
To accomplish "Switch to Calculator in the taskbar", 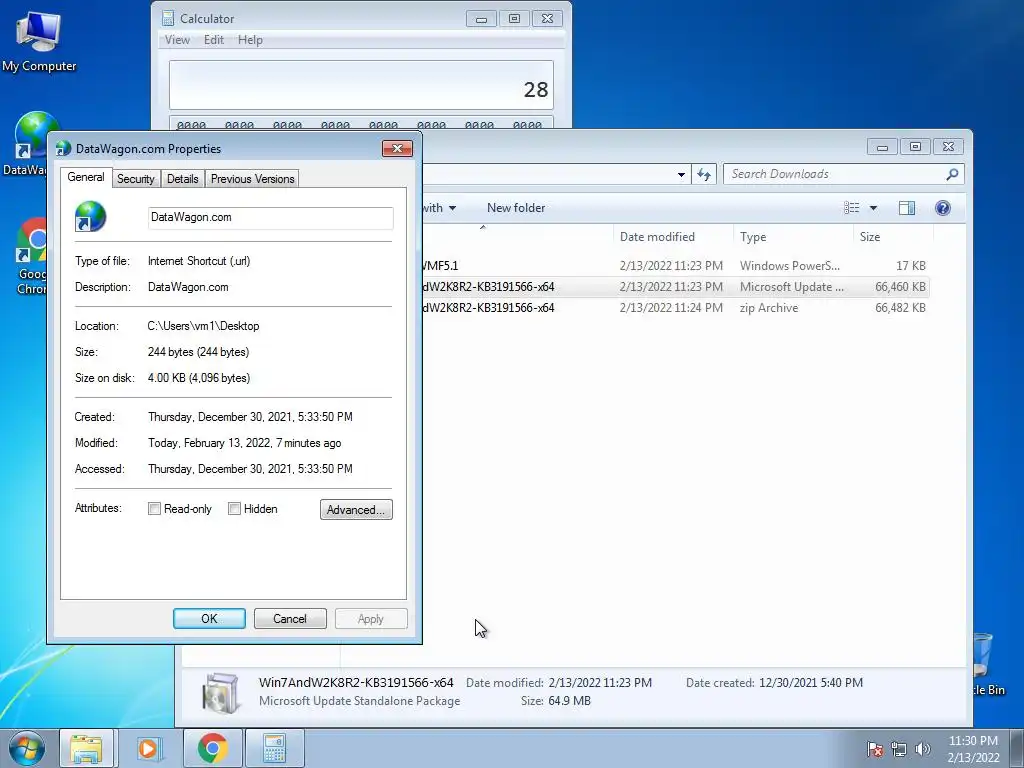I will click(274, 748).
